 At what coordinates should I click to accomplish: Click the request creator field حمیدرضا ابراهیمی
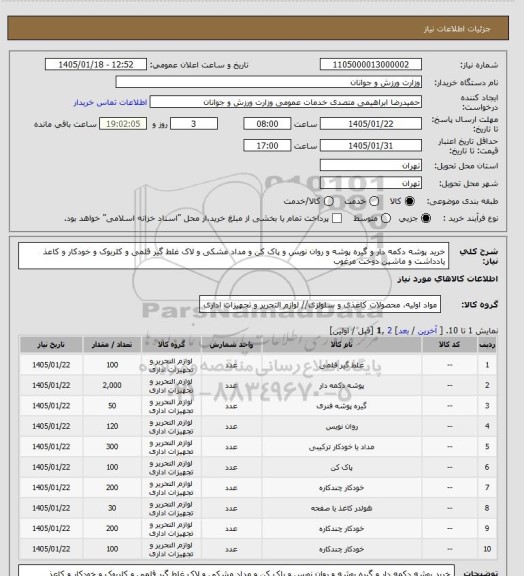[x=286, y=102]
